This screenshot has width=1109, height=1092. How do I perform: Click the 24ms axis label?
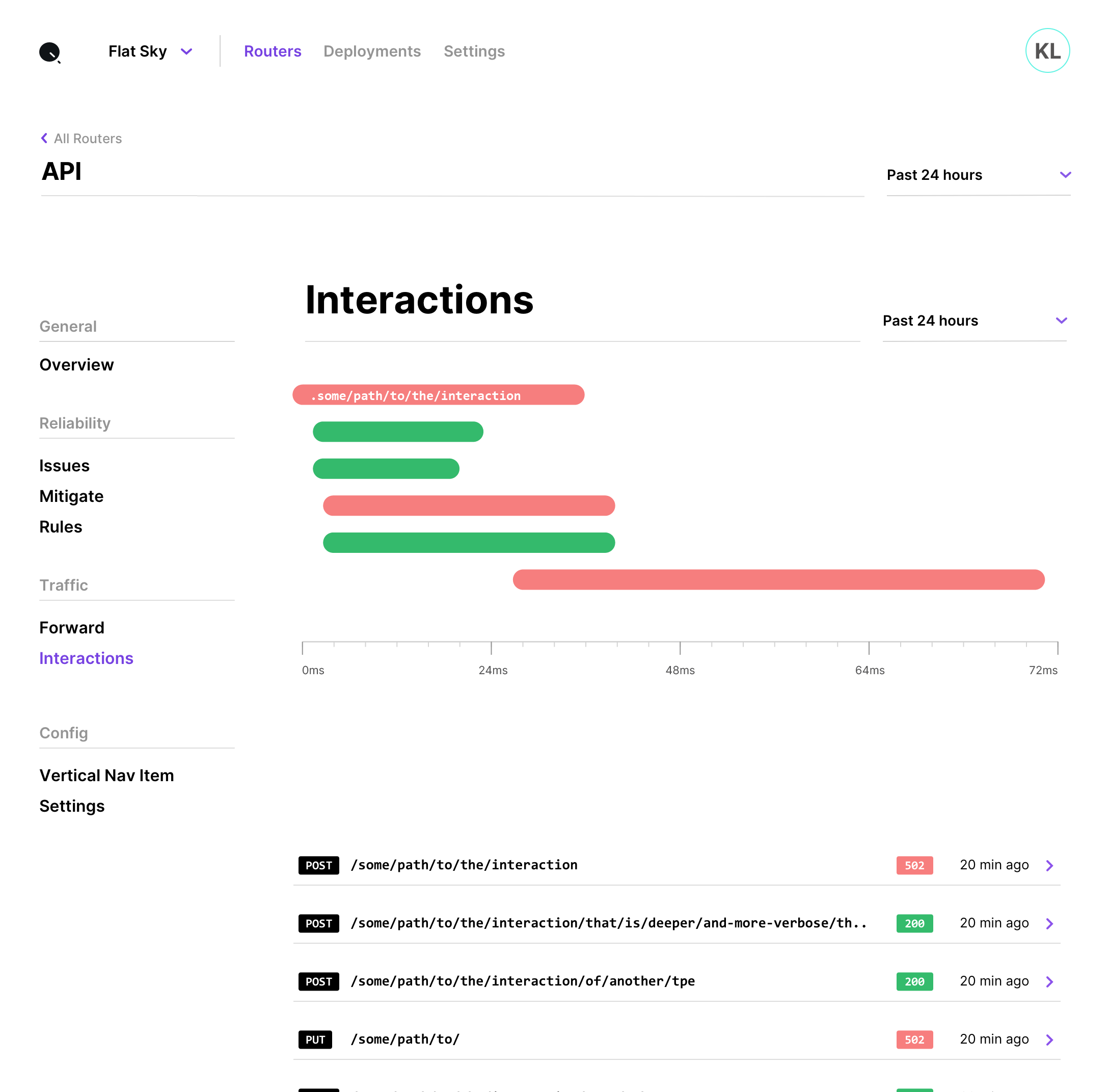point(493,670)
